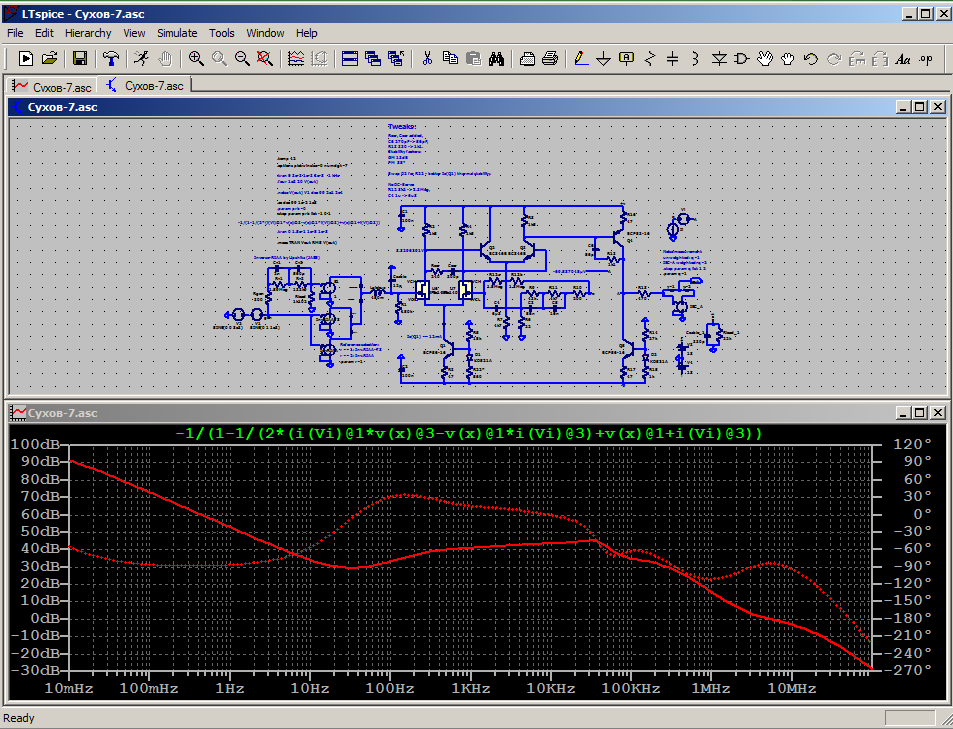Open the Control Panel hammer icon

pos(112,59)
